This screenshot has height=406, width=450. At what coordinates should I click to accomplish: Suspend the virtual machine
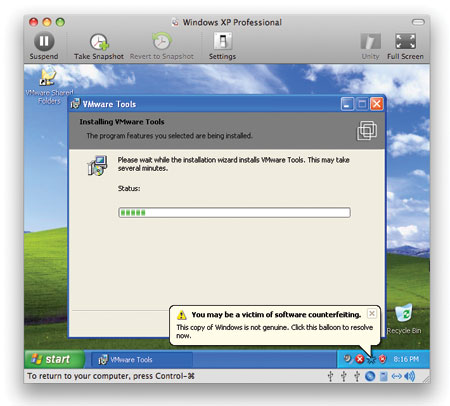point(44,46)
